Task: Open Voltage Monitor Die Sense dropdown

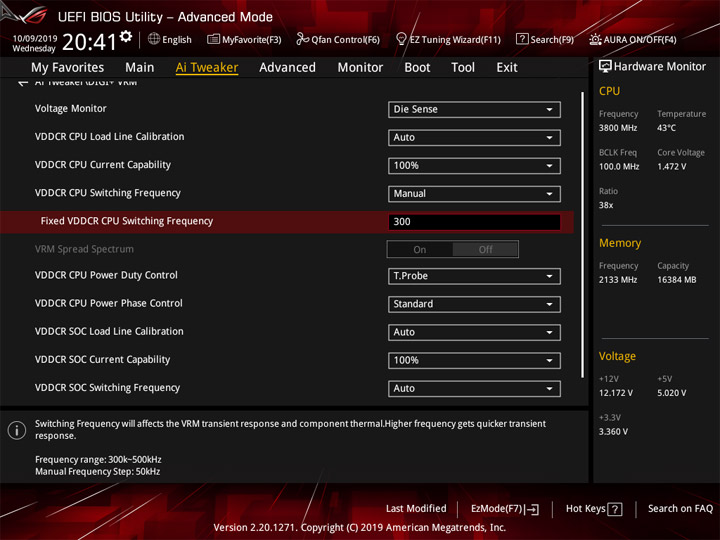Action: click(474, 109)
